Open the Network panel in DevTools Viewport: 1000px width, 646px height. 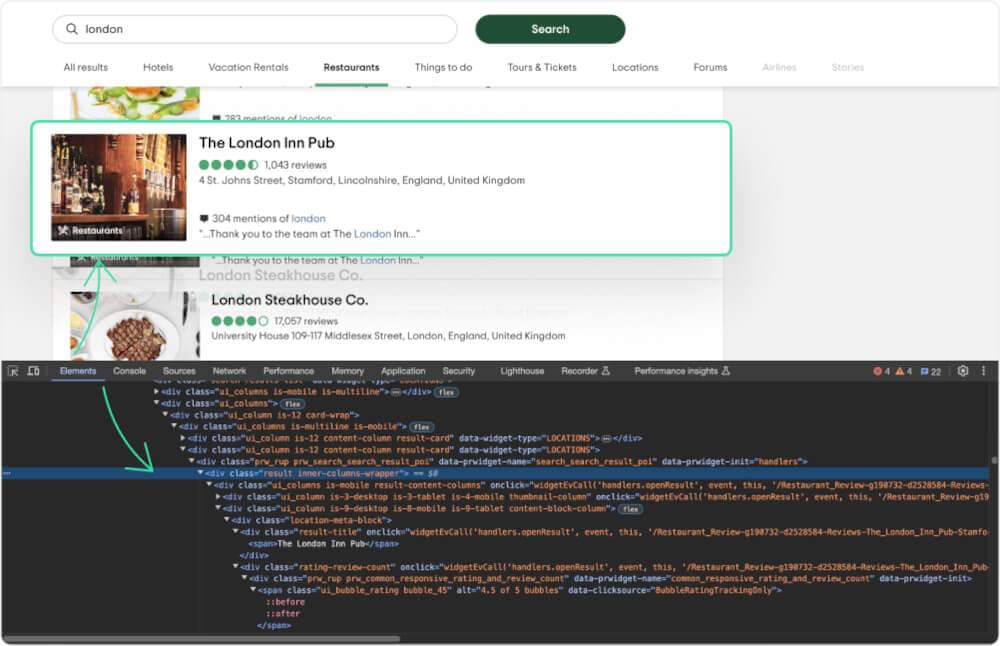(229, 370)
